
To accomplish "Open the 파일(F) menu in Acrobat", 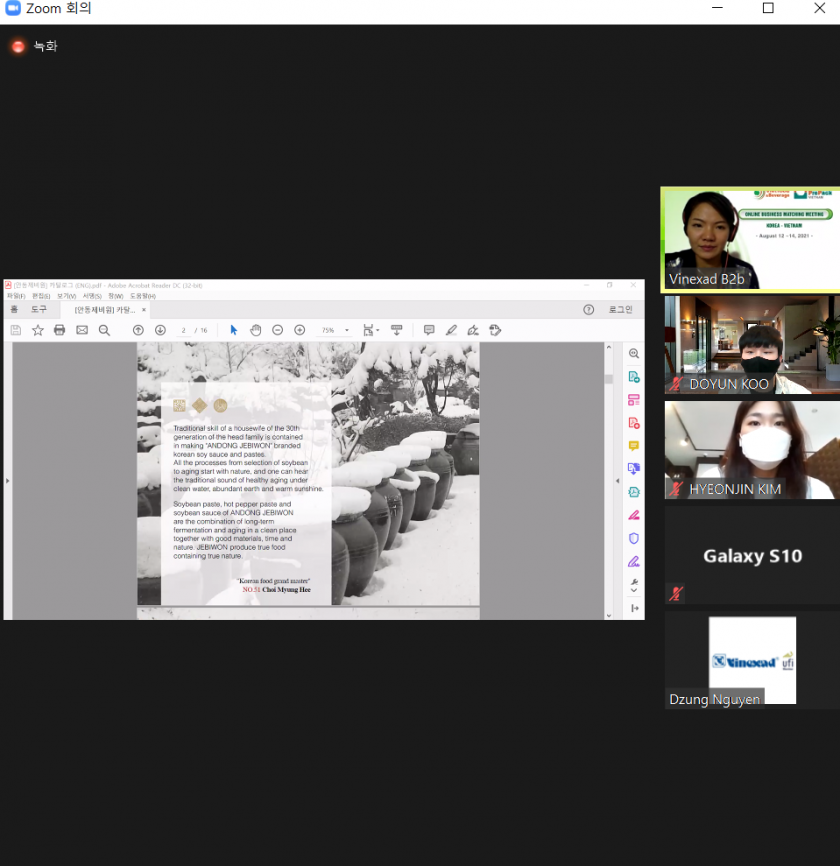I will pyautogui.click(x=16, y=296).
